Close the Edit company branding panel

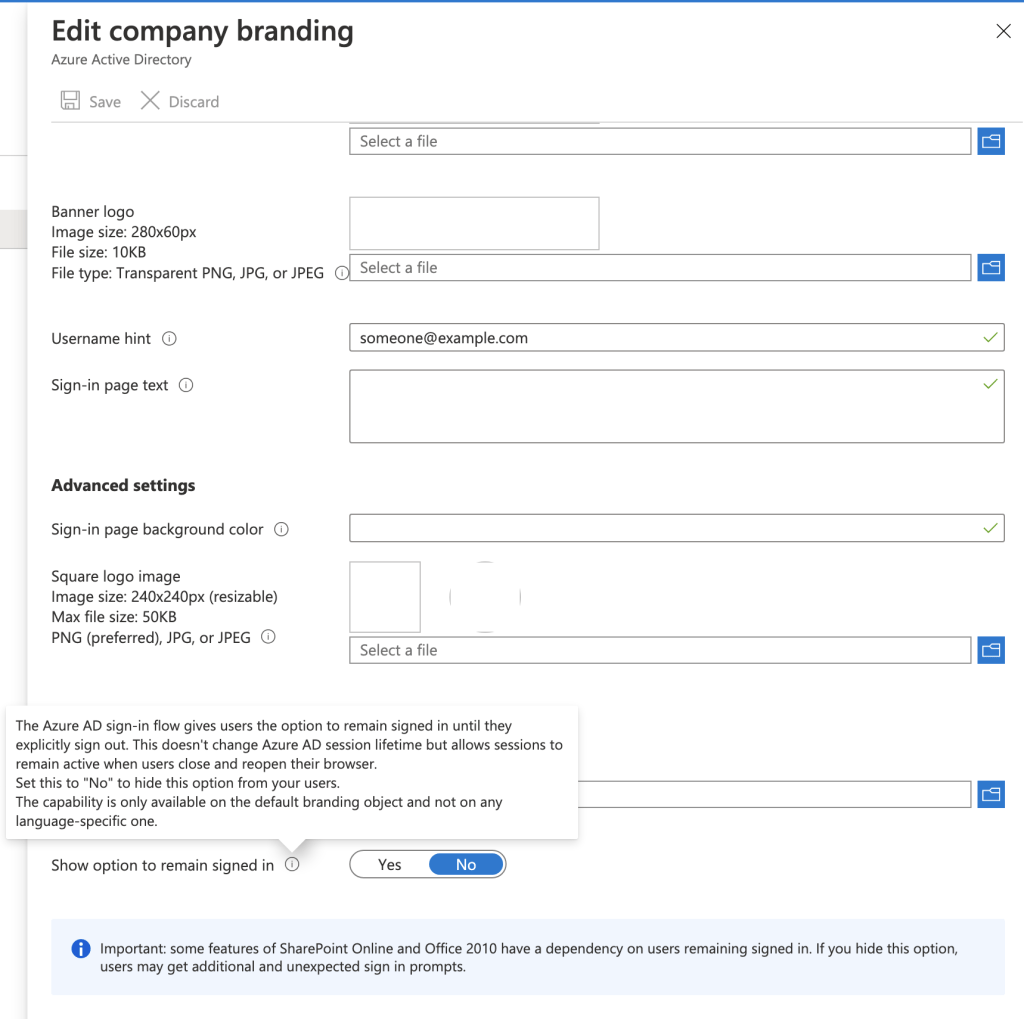point(1003,32)
